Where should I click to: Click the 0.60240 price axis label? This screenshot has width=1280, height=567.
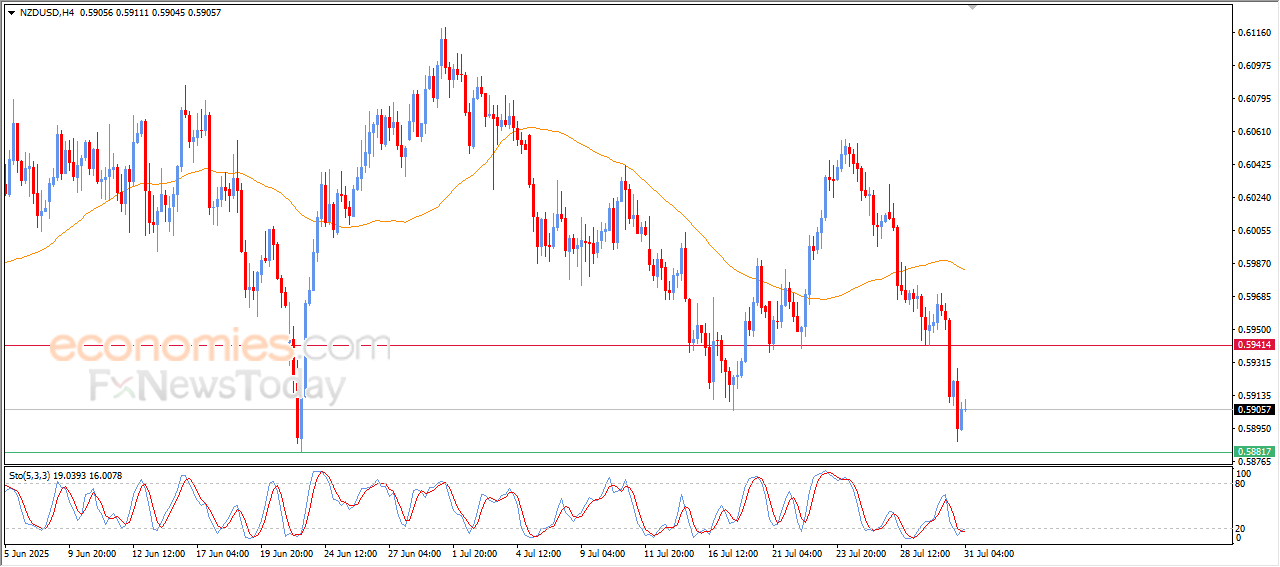(x=1254, y=198)
